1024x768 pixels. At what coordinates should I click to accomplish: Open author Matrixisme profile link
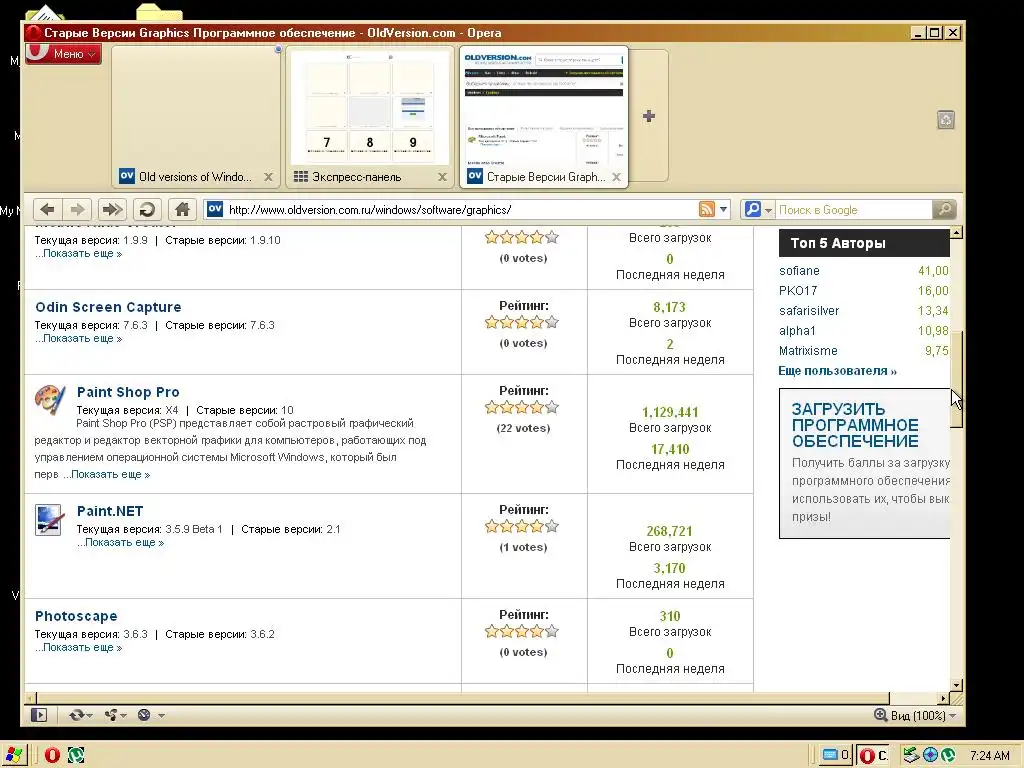808,351
